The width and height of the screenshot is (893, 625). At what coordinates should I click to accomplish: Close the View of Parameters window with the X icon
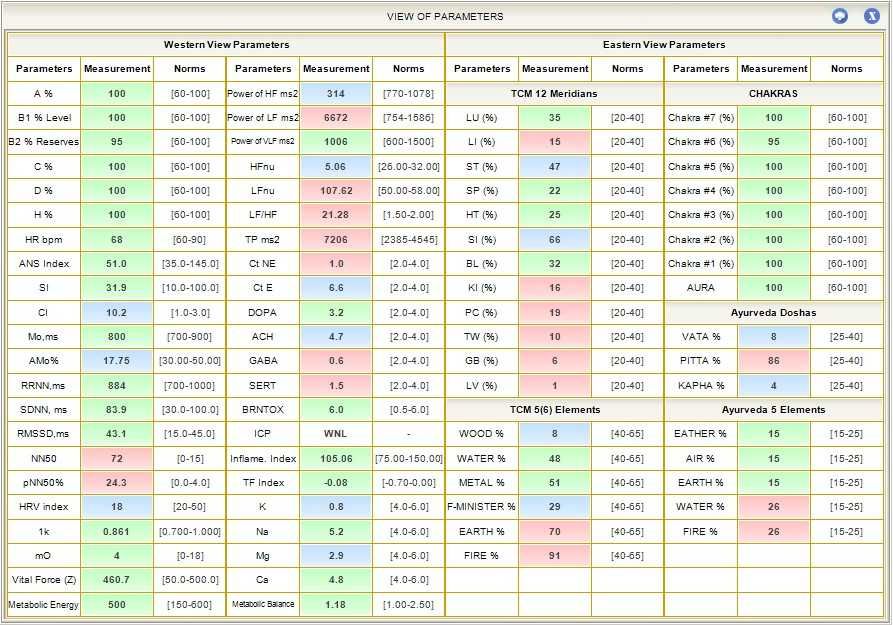(871, 16)
